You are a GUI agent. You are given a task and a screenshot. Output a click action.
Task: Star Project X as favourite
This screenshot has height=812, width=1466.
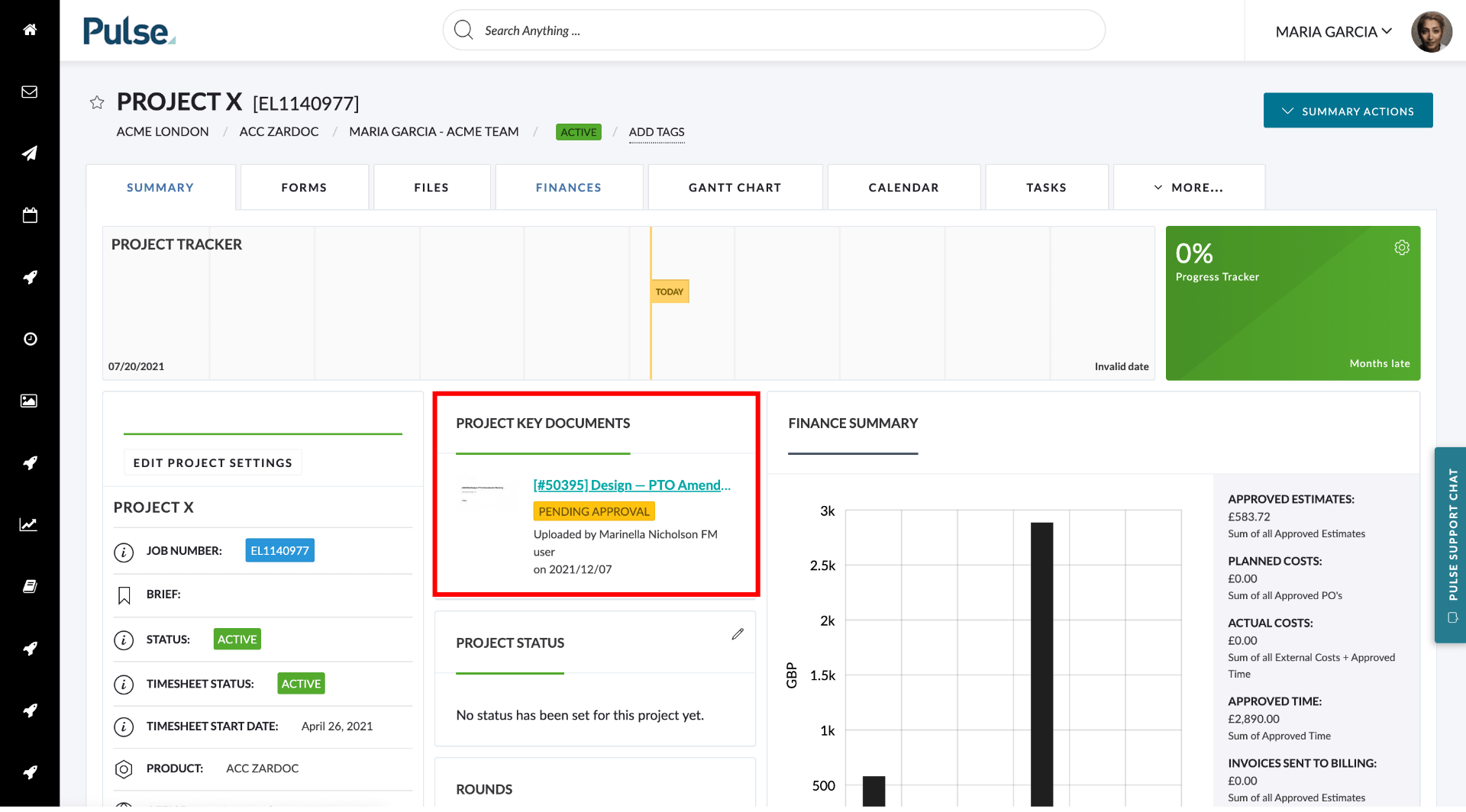(x=97, y=102)
